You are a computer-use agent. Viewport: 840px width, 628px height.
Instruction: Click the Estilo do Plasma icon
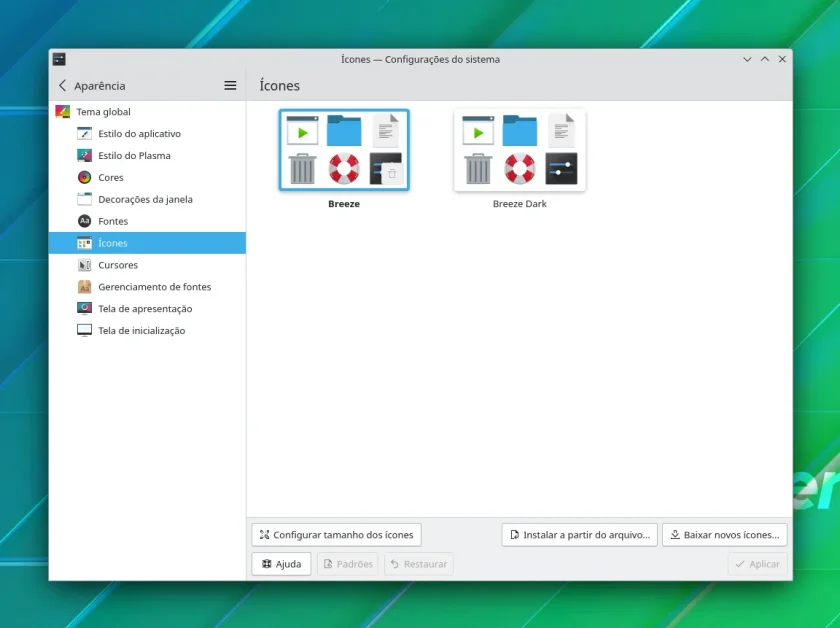[x=85, y=155]
